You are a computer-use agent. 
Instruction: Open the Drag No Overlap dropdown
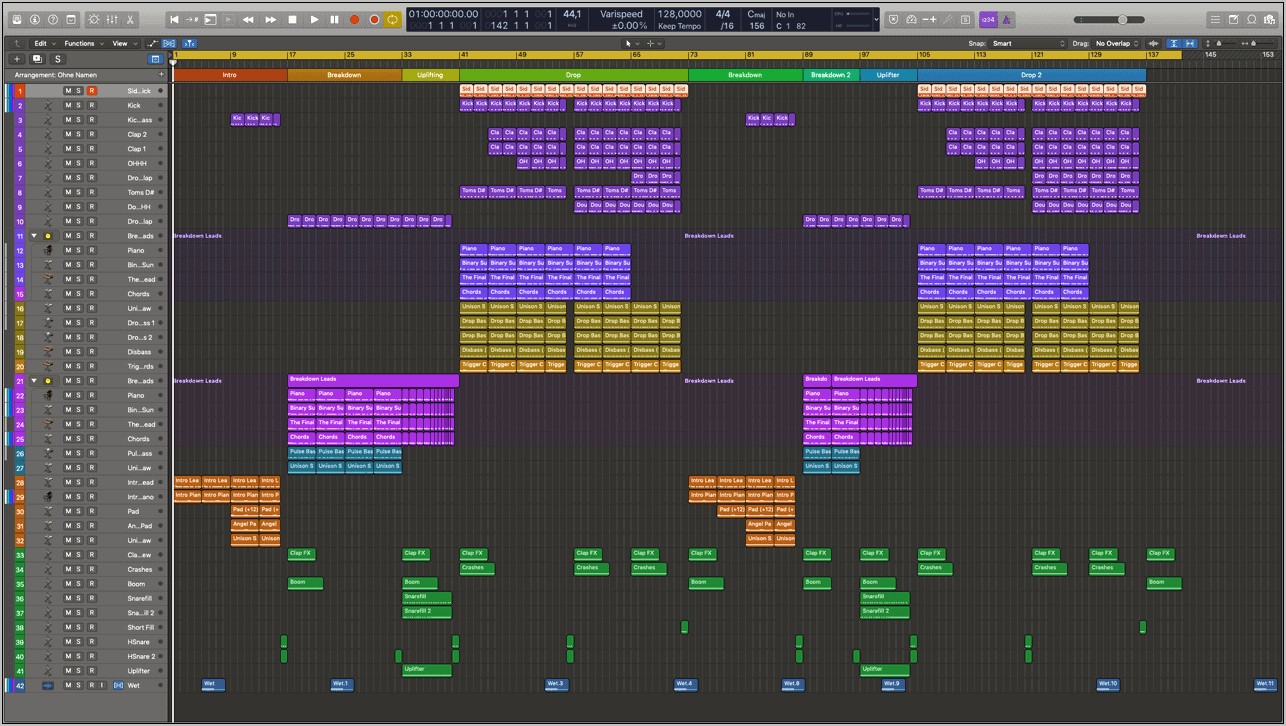(1115, 43)
